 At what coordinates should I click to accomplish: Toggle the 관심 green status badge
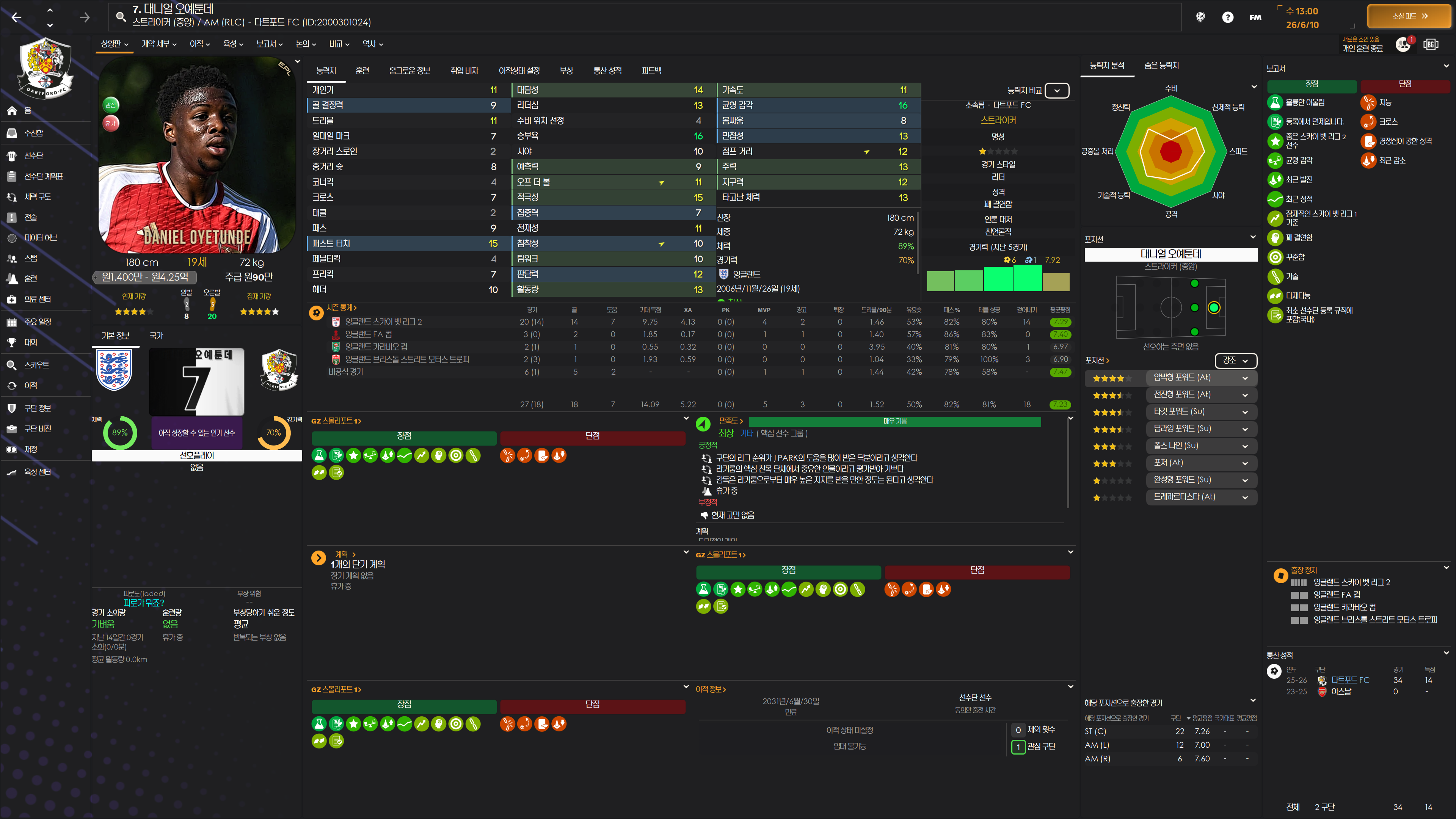[x=111, y=105]
